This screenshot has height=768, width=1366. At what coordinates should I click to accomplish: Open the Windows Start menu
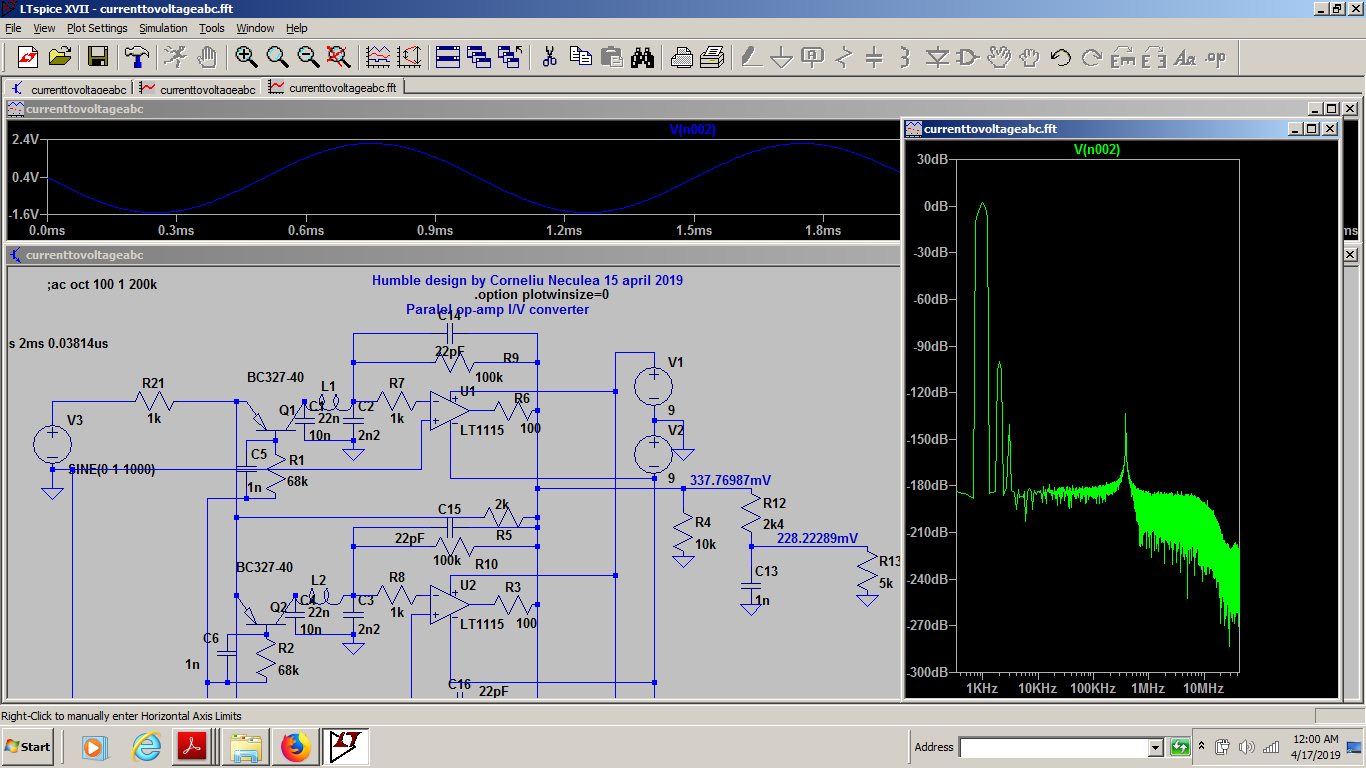coord(28,747)
